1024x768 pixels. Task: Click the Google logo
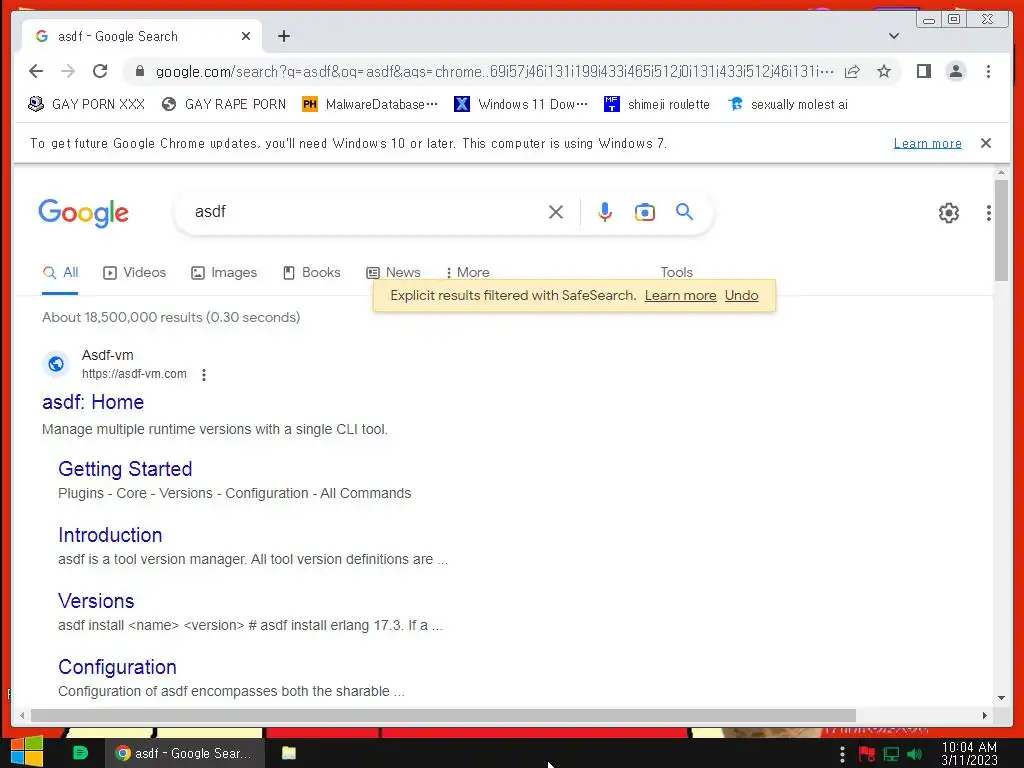point(84,213)
